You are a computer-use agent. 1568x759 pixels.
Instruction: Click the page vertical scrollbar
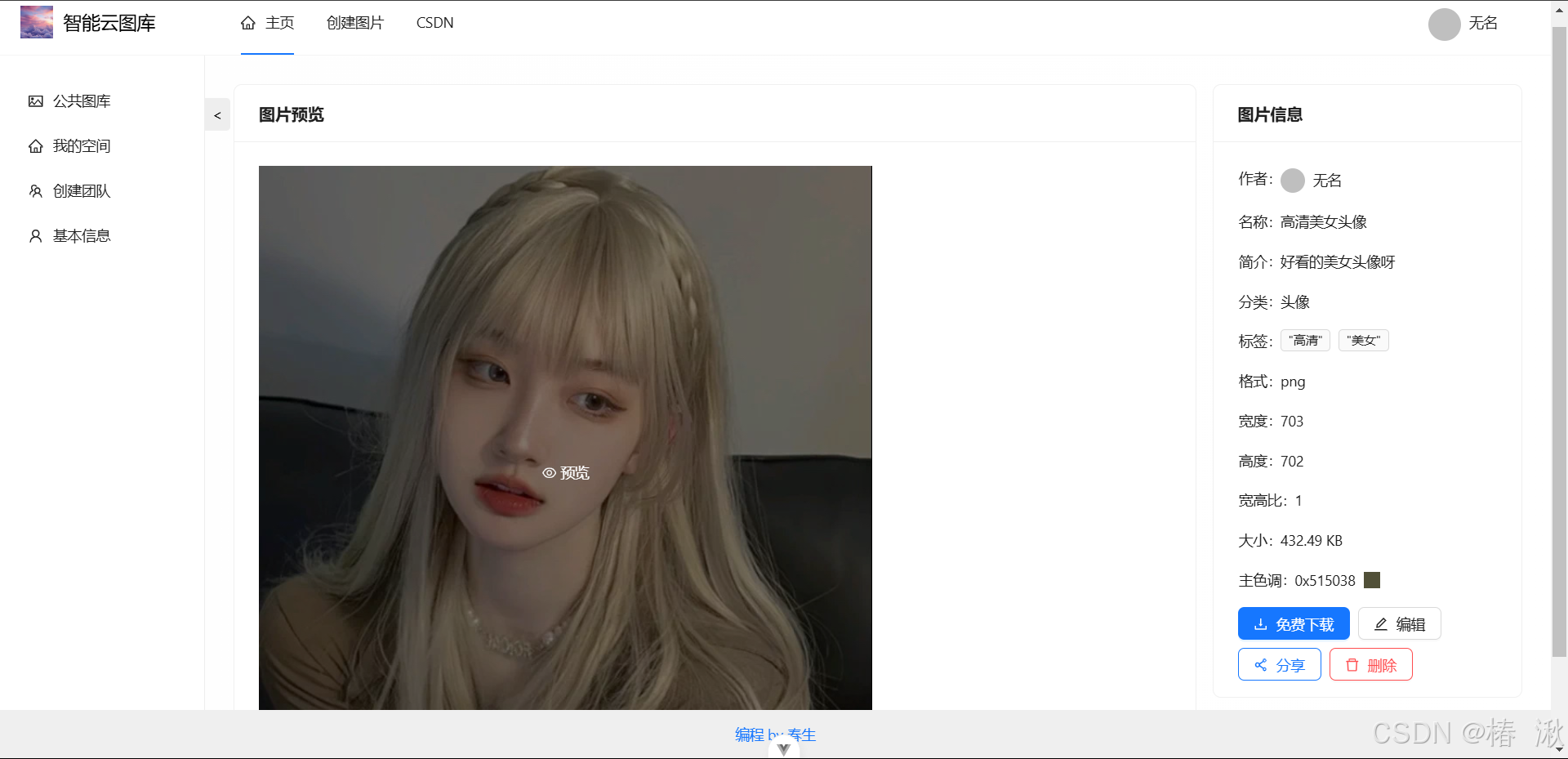pos(1559,342)
